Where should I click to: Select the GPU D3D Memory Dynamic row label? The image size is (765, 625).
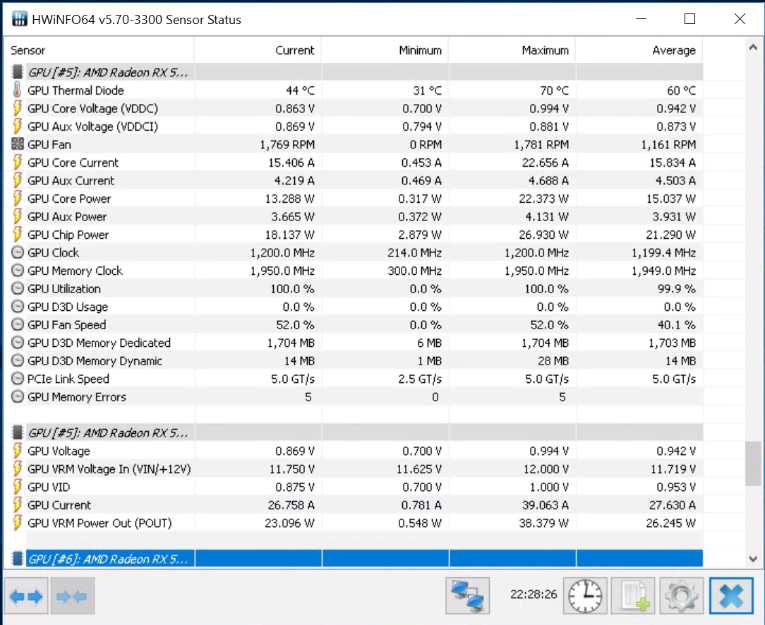[x=95, y=361]
